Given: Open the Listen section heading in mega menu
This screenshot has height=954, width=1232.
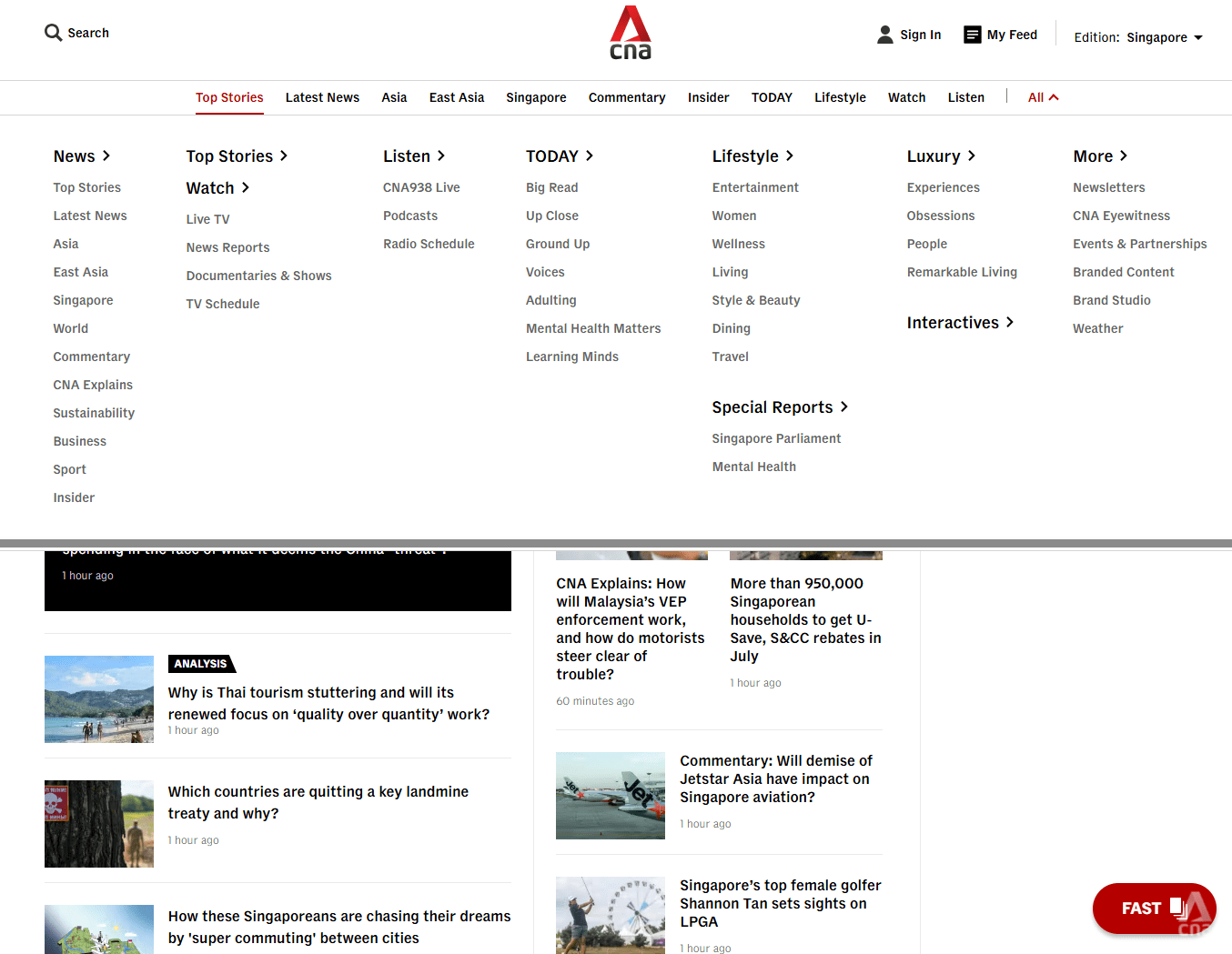Looking at the screenshot, I should point(414,156).
